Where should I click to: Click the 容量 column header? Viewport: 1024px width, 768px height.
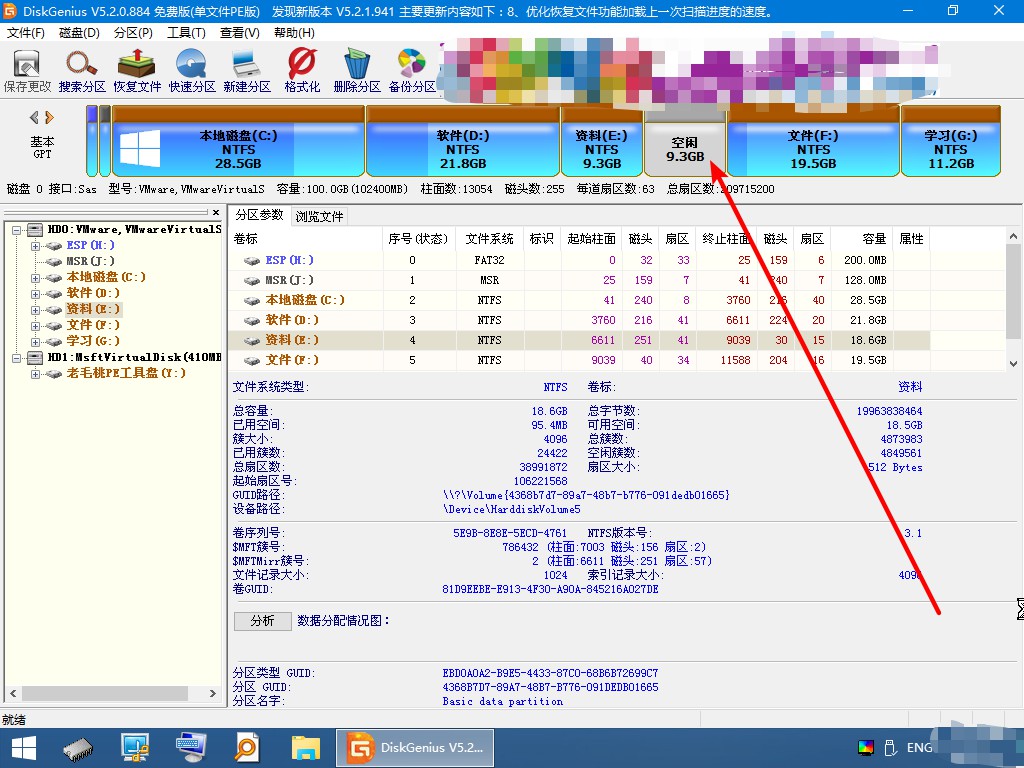pos(862,239)
